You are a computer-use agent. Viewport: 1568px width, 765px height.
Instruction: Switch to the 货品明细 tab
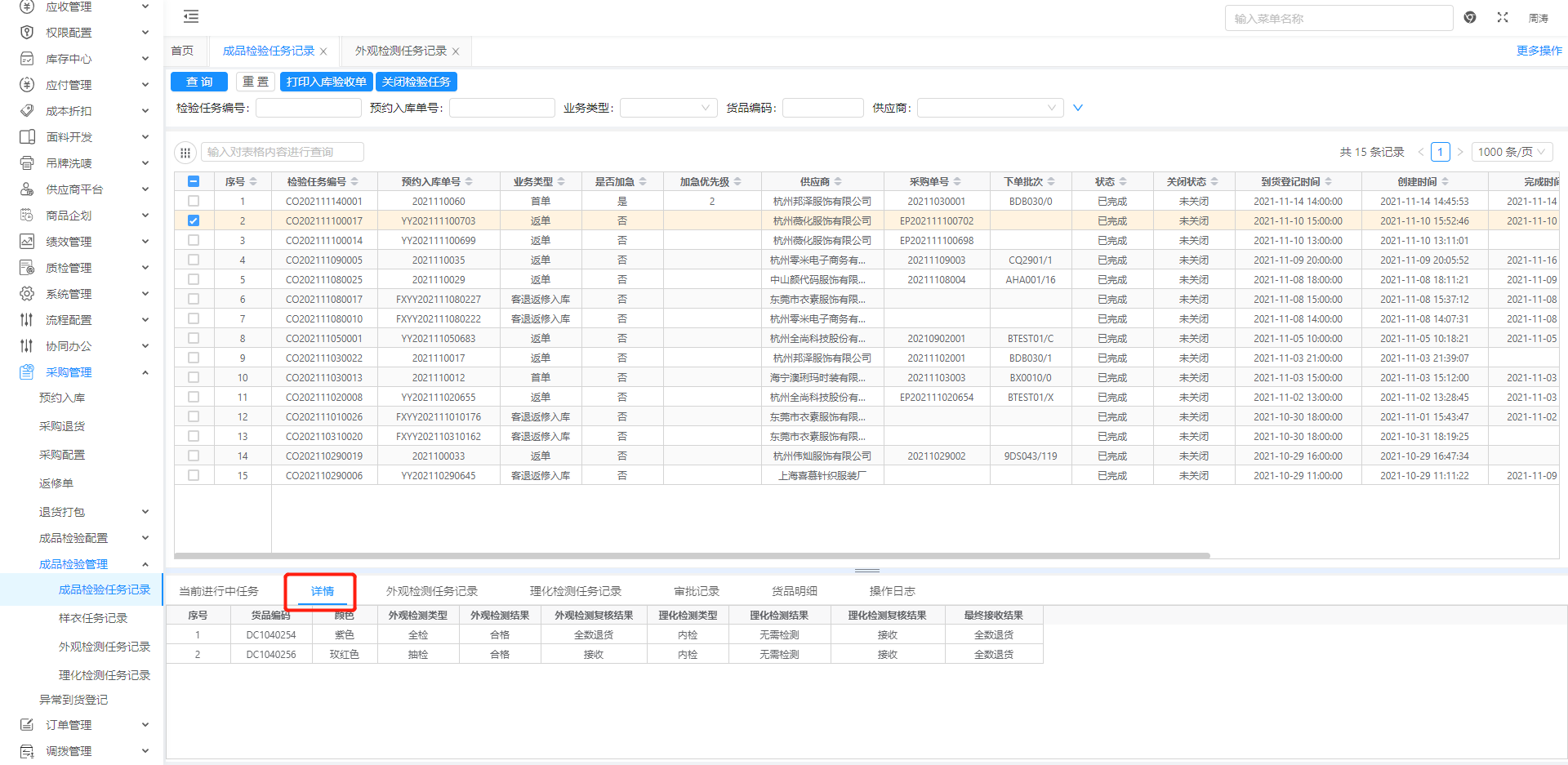pos(795,591)
